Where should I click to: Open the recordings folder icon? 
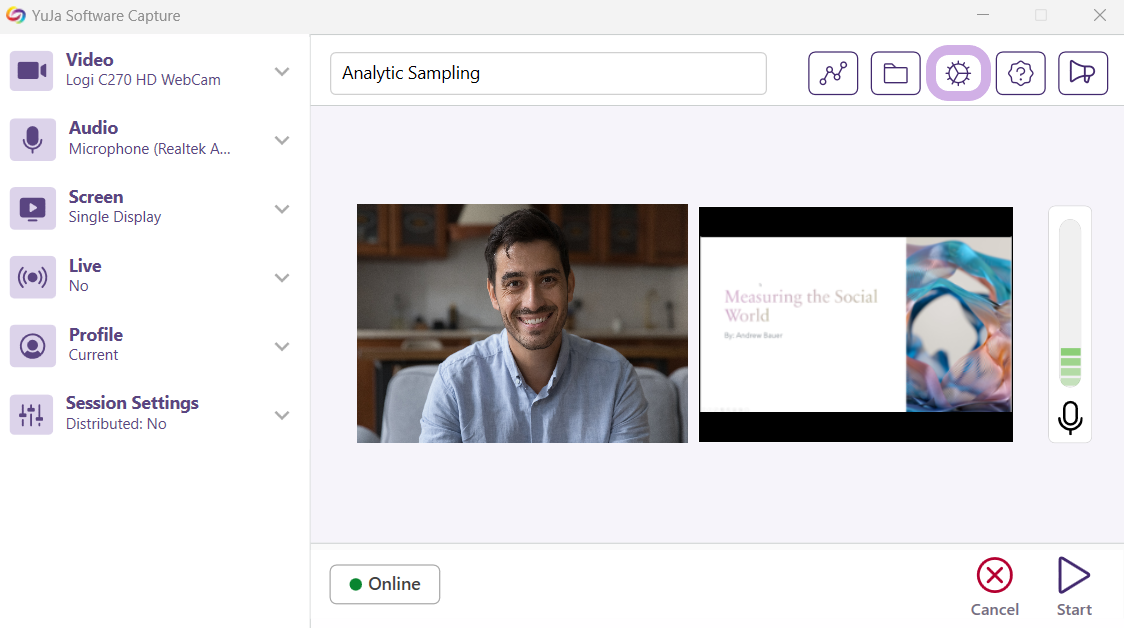click(x=895, y=73)
